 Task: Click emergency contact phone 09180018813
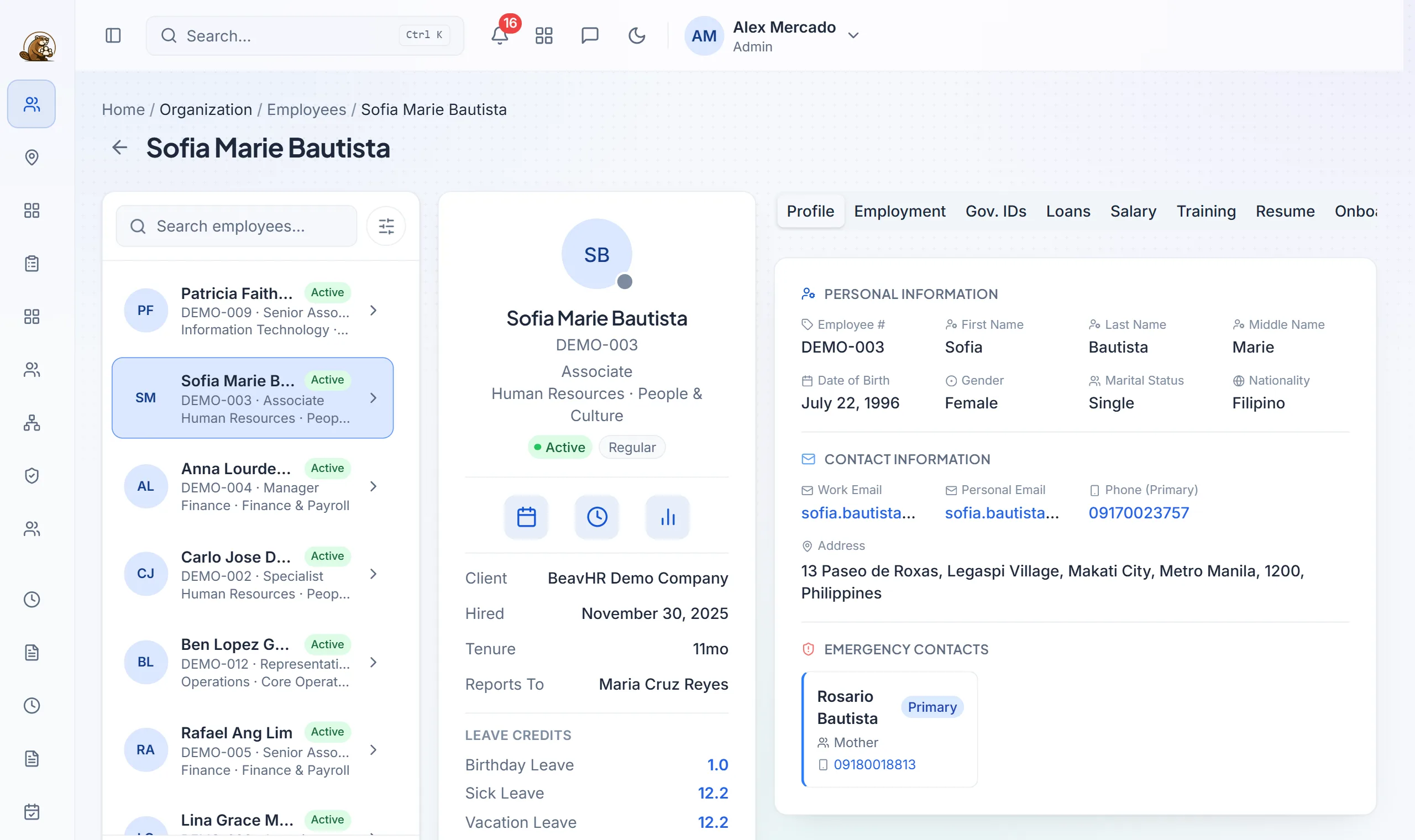click(x=874, y=765)
